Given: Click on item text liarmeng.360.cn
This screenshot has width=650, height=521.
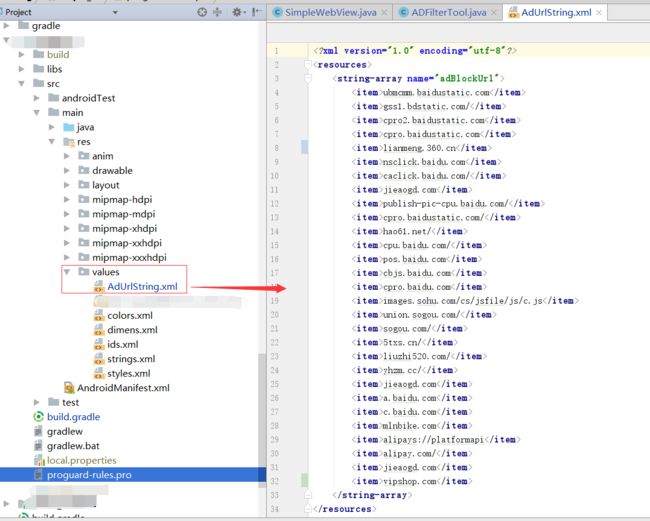Looking at the screenshot, I should (x=420, y=148).
